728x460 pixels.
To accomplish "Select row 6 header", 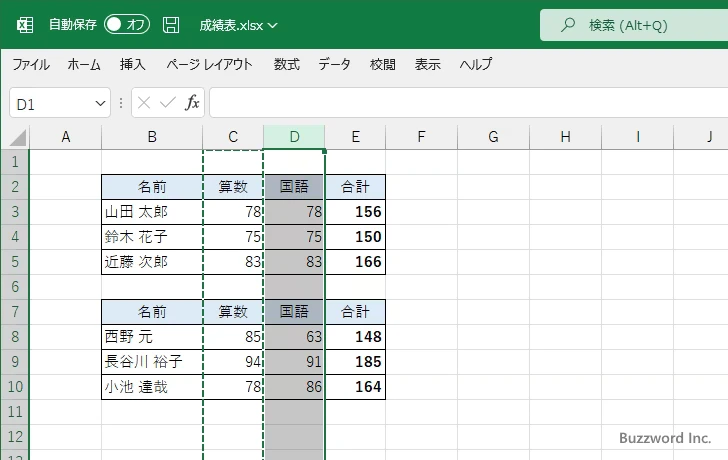I will 15,287.
